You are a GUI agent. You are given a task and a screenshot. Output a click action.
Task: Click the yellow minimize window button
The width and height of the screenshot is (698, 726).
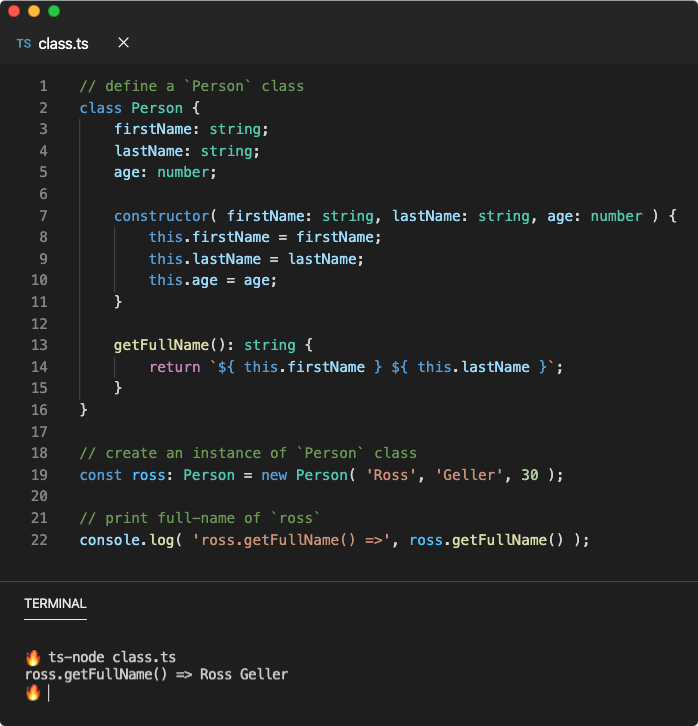pyautogui.click(x=34, y=11)
